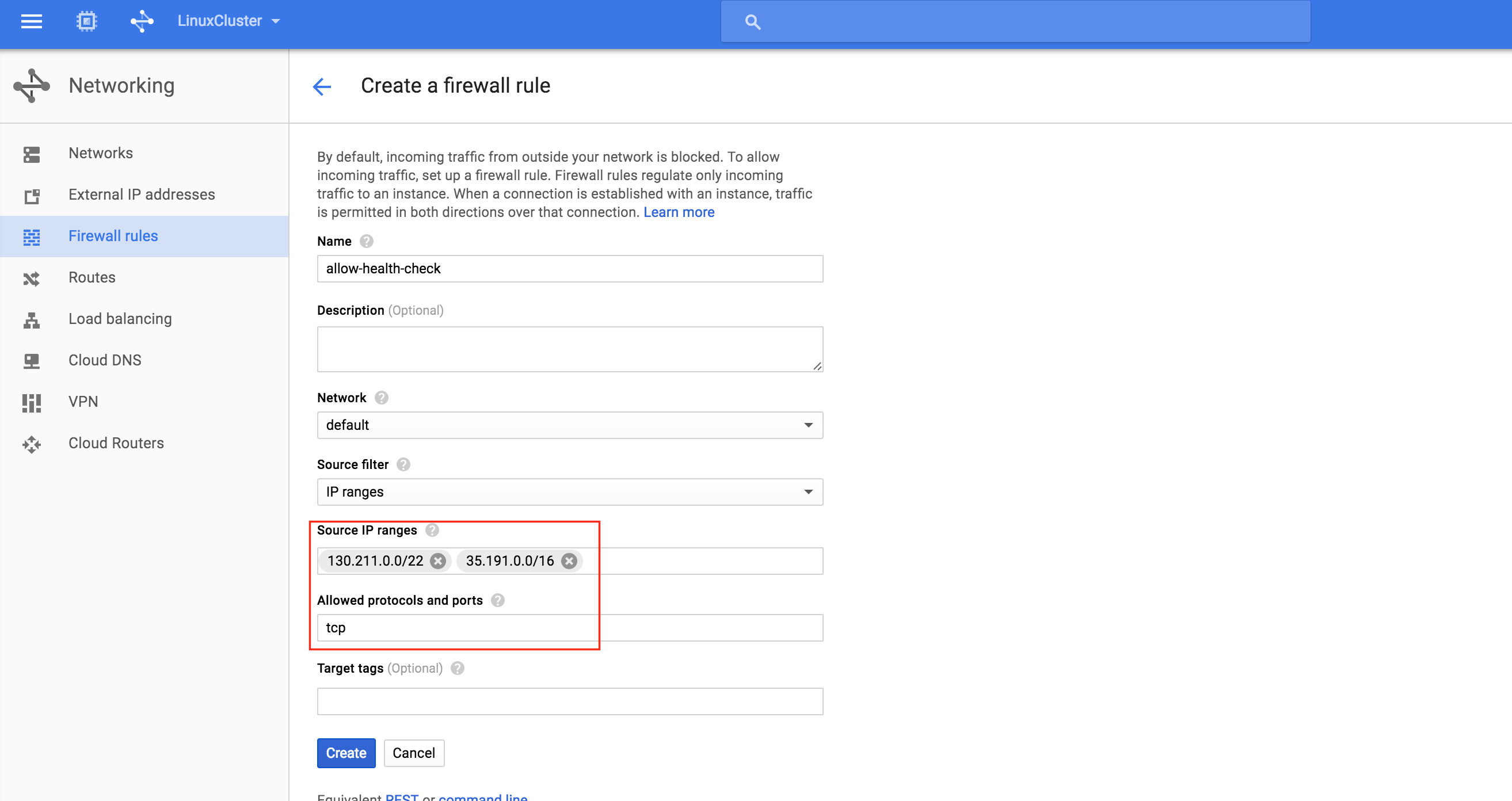The image size is (1512, 801).
Task: Click the Compute Engine chip icon
Action: point(86,22)
